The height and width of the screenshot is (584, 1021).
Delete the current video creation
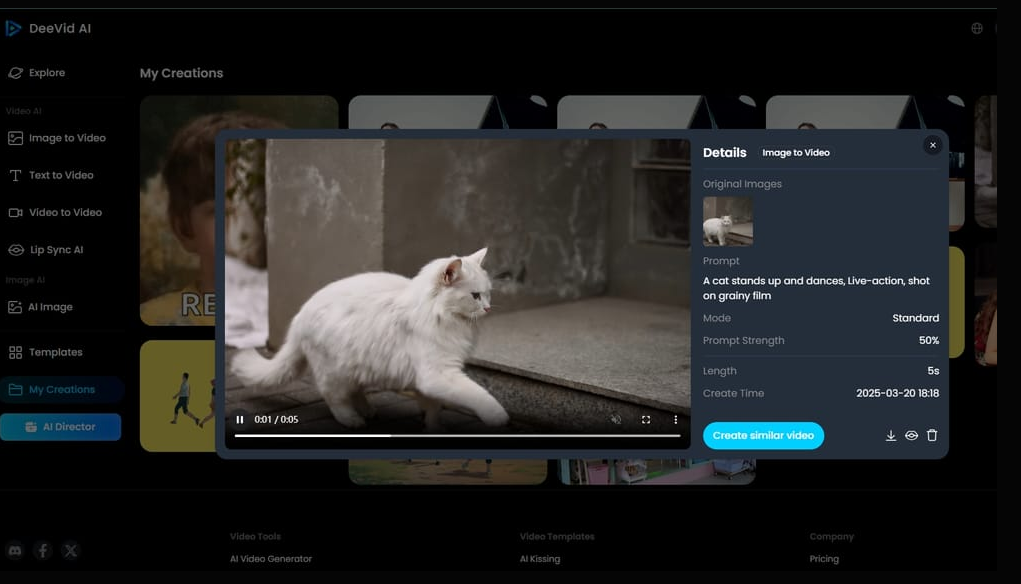pos(931,435)
